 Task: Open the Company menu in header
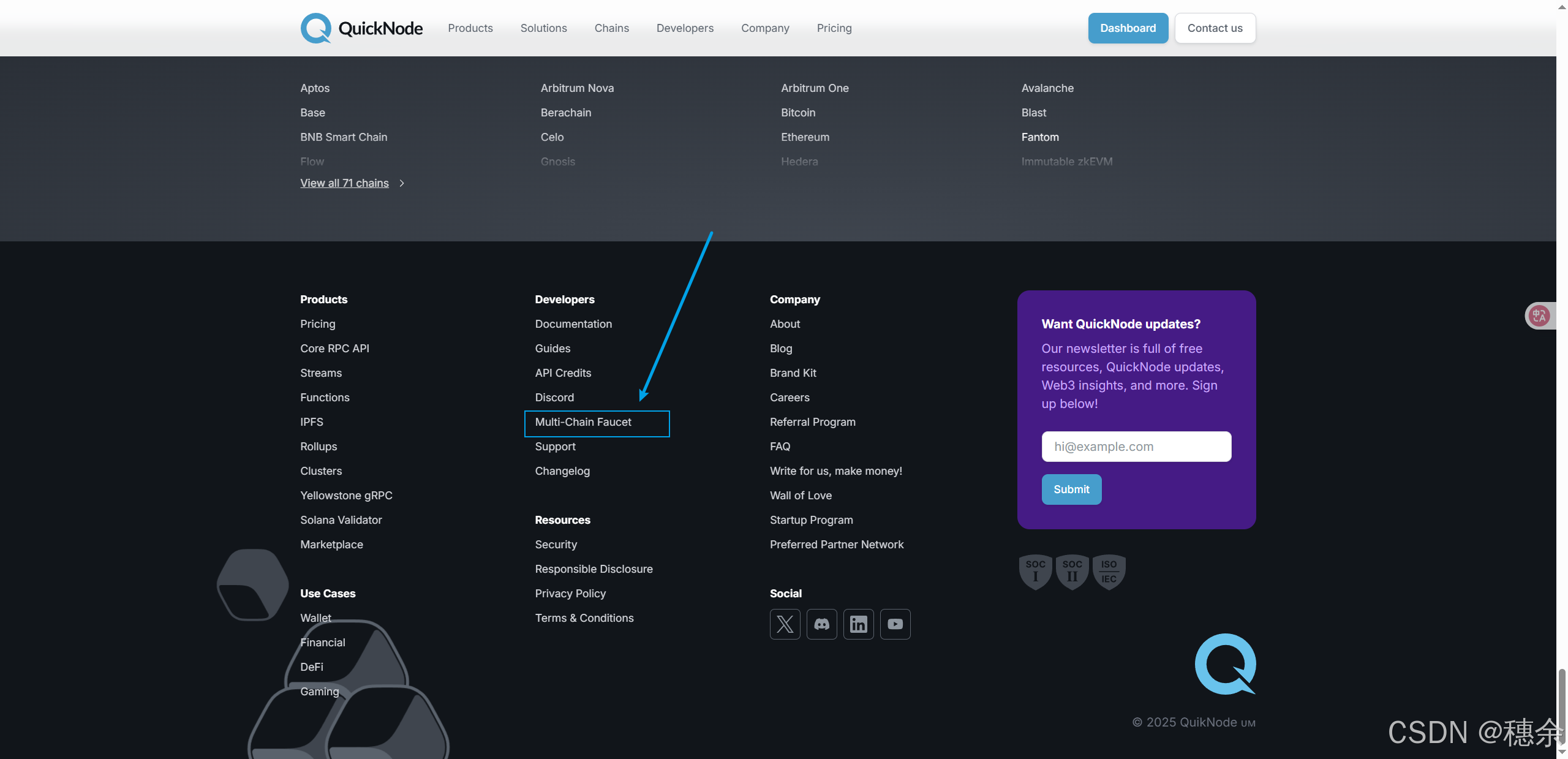[765, 28]
